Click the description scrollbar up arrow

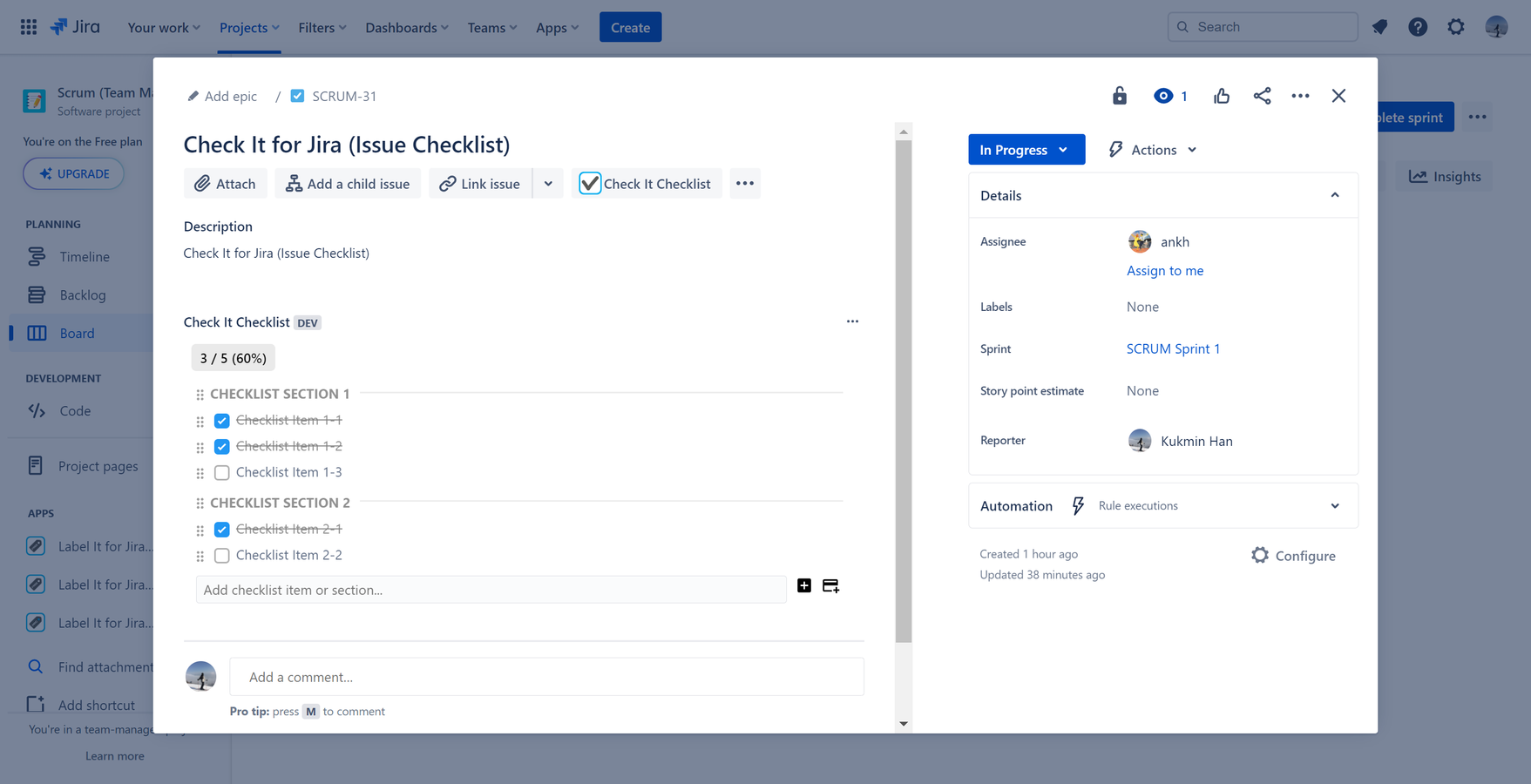pos(904,132)
